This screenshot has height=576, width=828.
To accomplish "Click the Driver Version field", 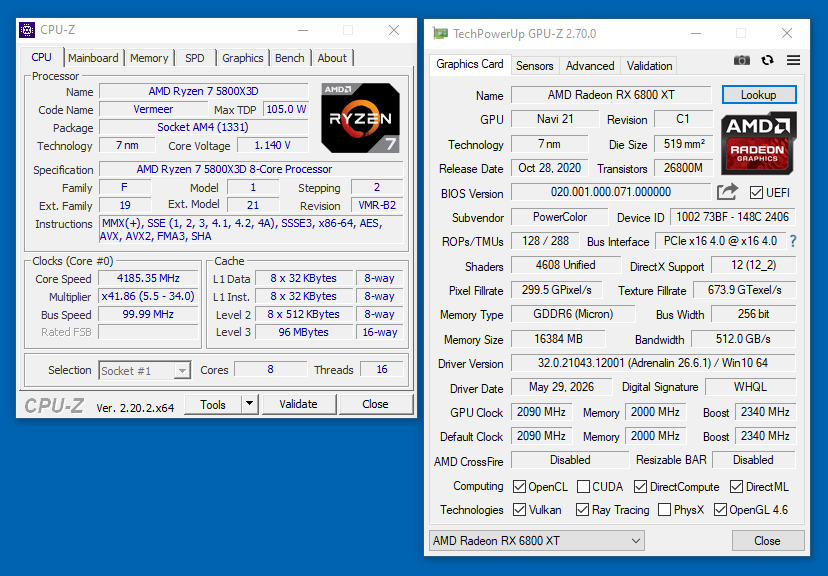I will coord(653,363).
